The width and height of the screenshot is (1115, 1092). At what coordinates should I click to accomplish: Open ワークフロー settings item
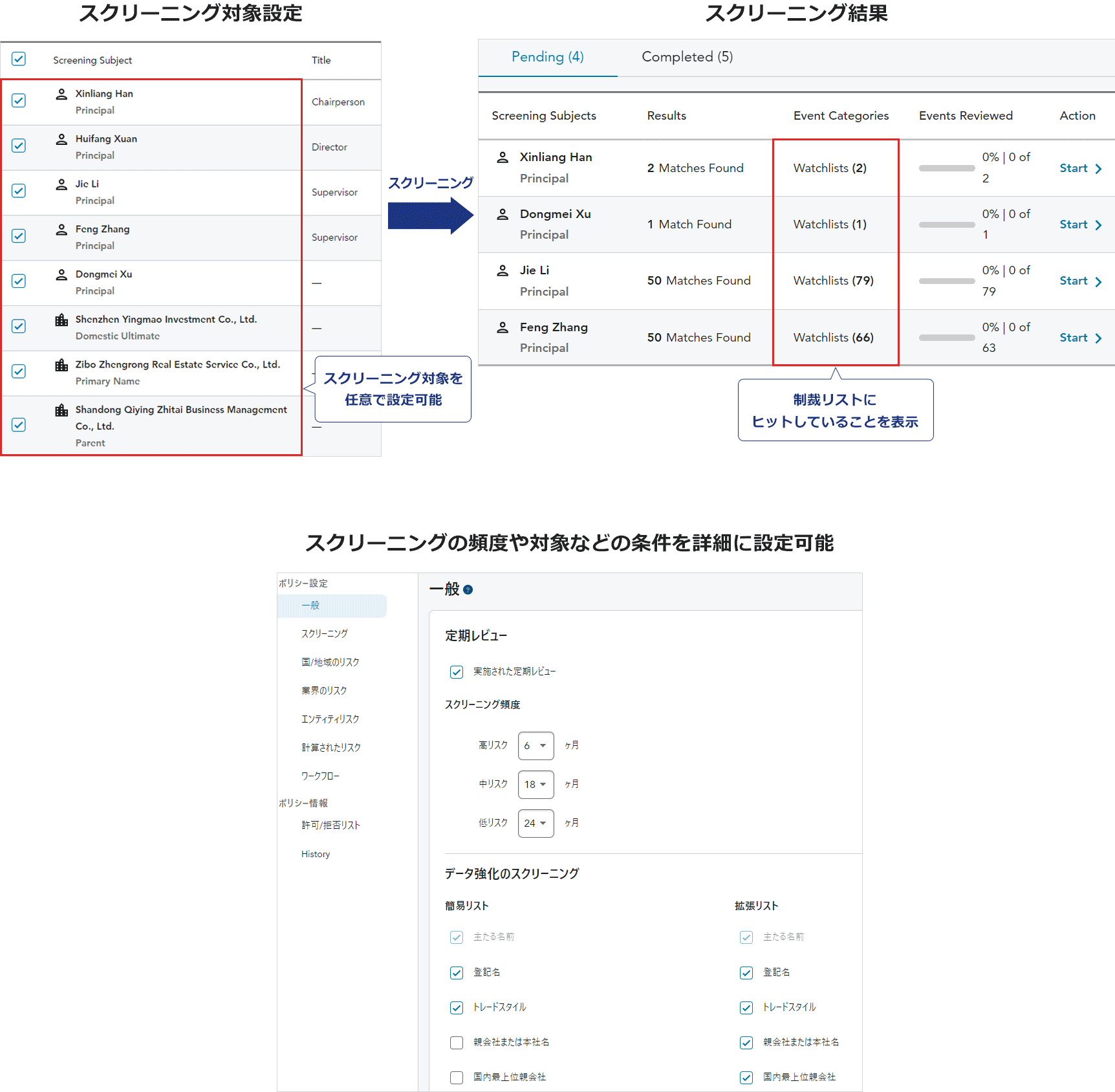point(320,776)
